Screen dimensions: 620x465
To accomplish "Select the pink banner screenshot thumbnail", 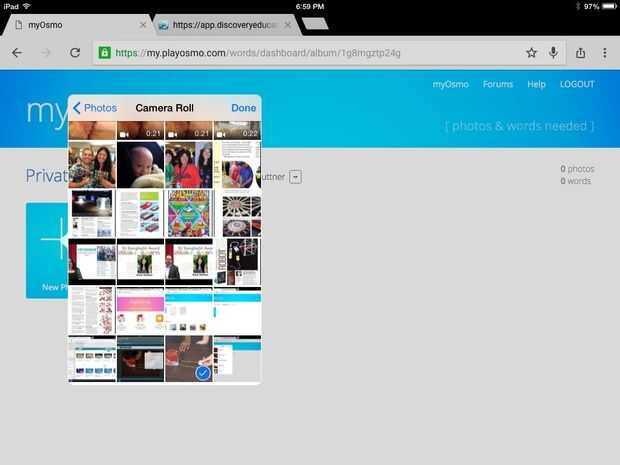I will [140, 311].
